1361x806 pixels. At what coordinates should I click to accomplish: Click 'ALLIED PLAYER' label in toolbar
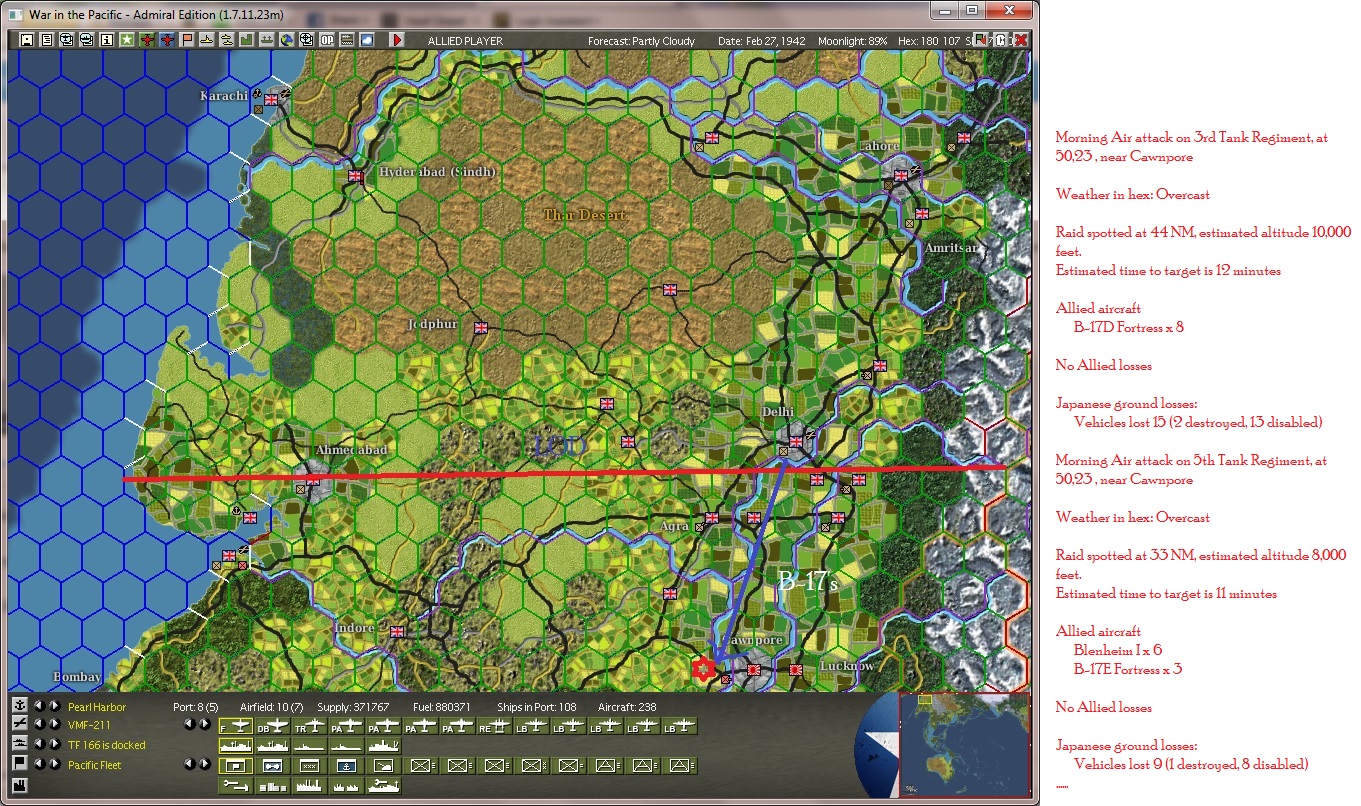(x=465, y=41)
